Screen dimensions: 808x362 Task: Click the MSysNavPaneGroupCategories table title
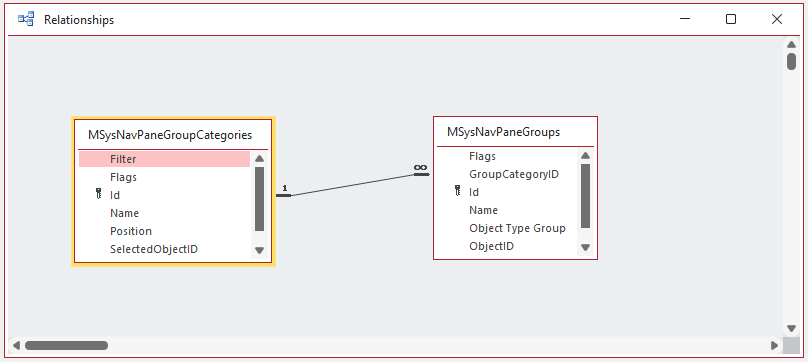170,135
